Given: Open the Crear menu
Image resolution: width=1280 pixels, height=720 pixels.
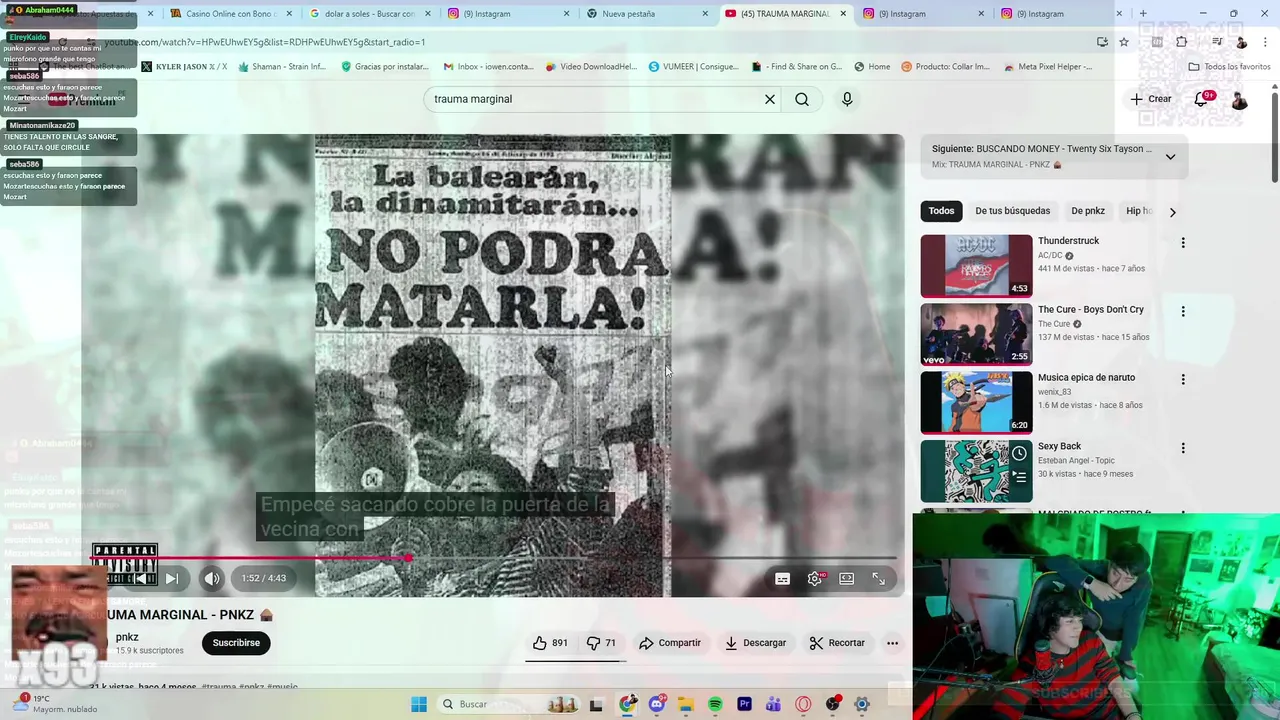Looking at the screenshot, I should [x=1151, y=99].
